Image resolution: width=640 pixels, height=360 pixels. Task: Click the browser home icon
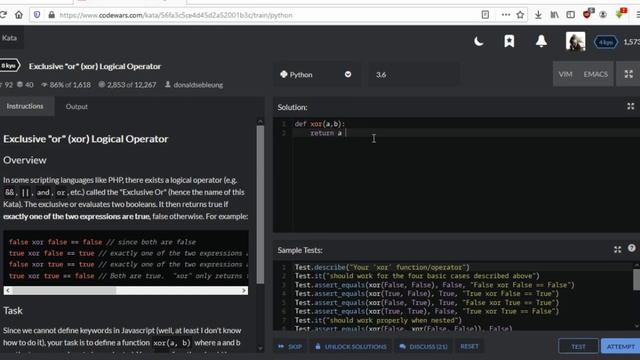click(x=19, y=15)
